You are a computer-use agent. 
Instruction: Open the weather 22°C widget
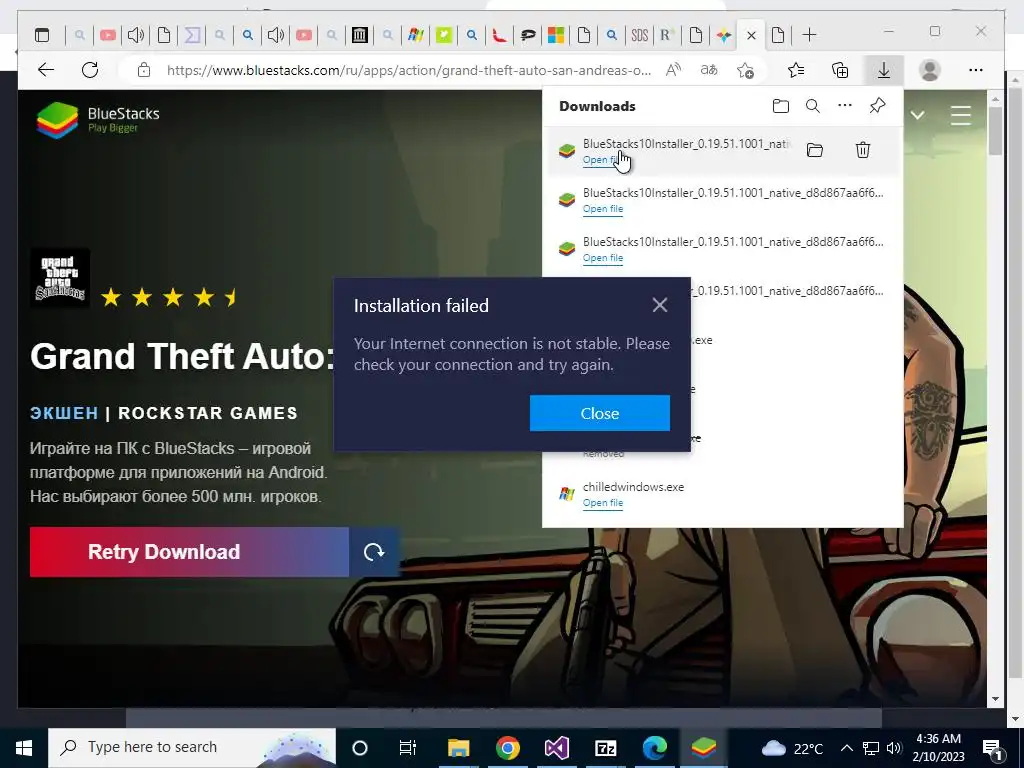[x=792, y=748]
